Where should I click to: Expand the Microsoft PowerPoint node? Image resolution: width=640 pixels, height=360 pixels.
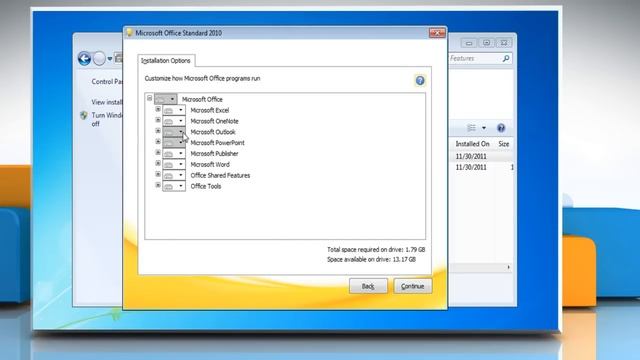158,142
